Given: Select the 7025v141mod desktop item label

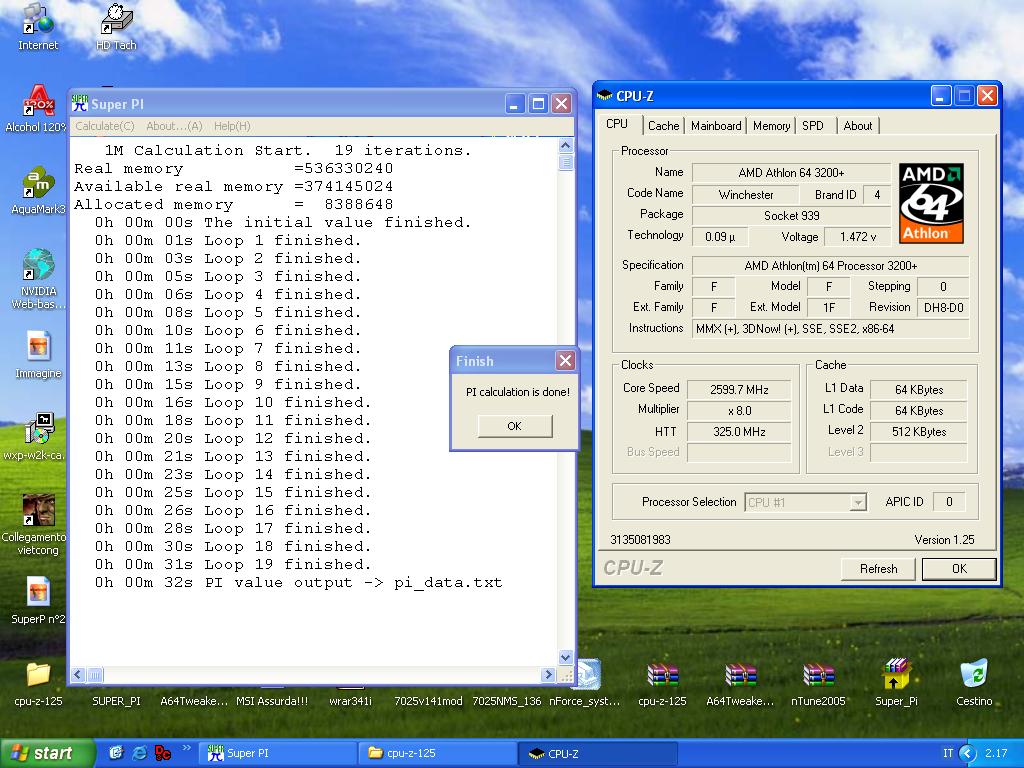Looking at the screenshot, I should (x=428, y=701).
